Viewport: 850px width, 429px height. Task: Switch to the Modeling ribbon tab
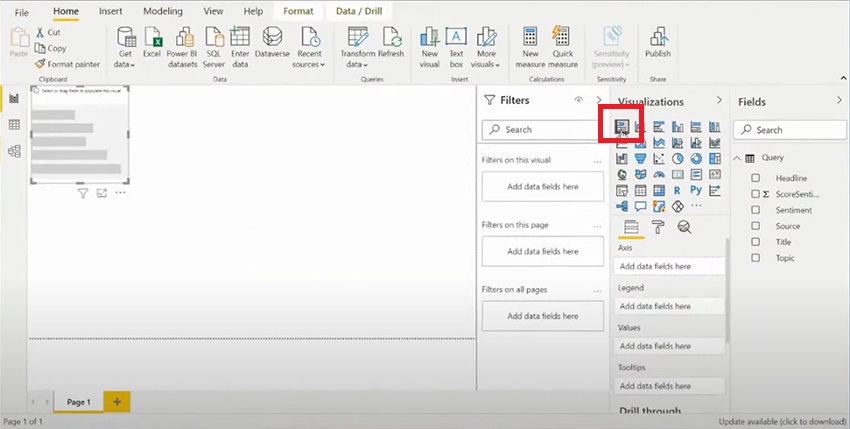[163, 11]
